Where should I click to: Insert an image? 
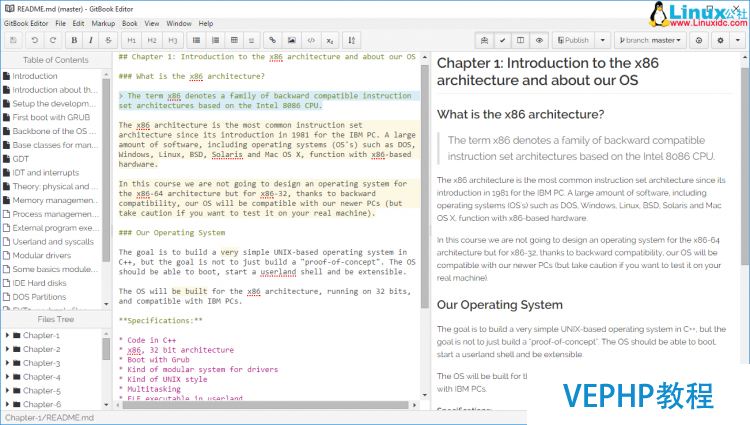[x=292, y=41]
